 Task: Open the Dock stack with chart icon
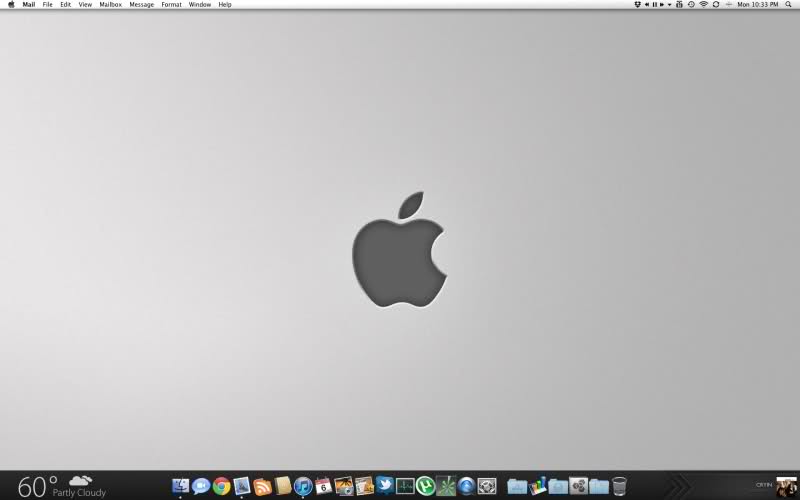coord(537,486)
